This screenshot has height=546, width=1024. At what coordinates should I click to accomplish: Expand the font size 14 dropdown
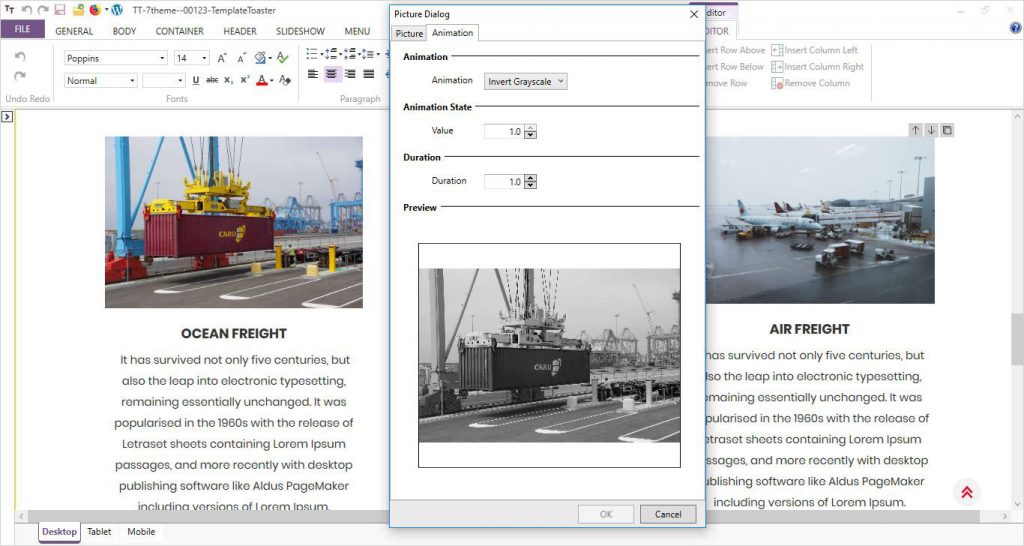pos(204,58)
